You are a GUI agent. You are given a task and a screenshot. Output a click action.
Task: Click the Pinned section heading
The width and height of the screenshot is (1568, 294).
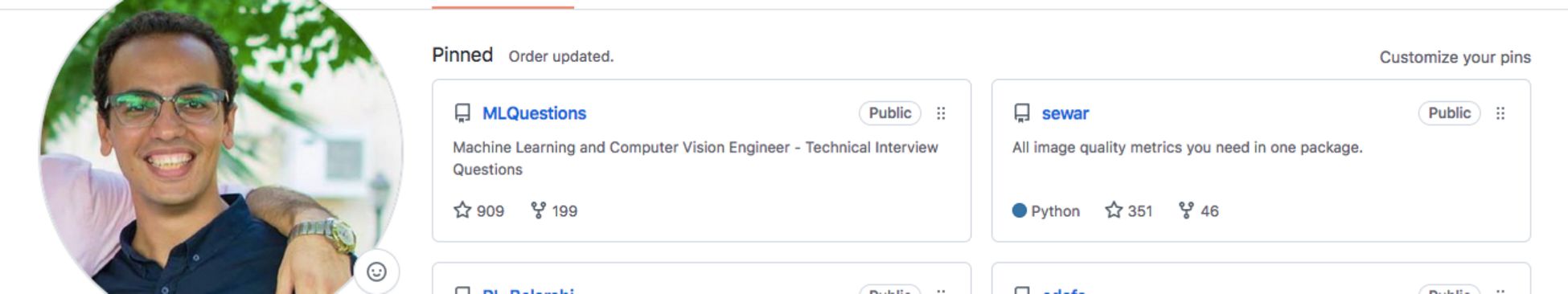click(462, 55)
